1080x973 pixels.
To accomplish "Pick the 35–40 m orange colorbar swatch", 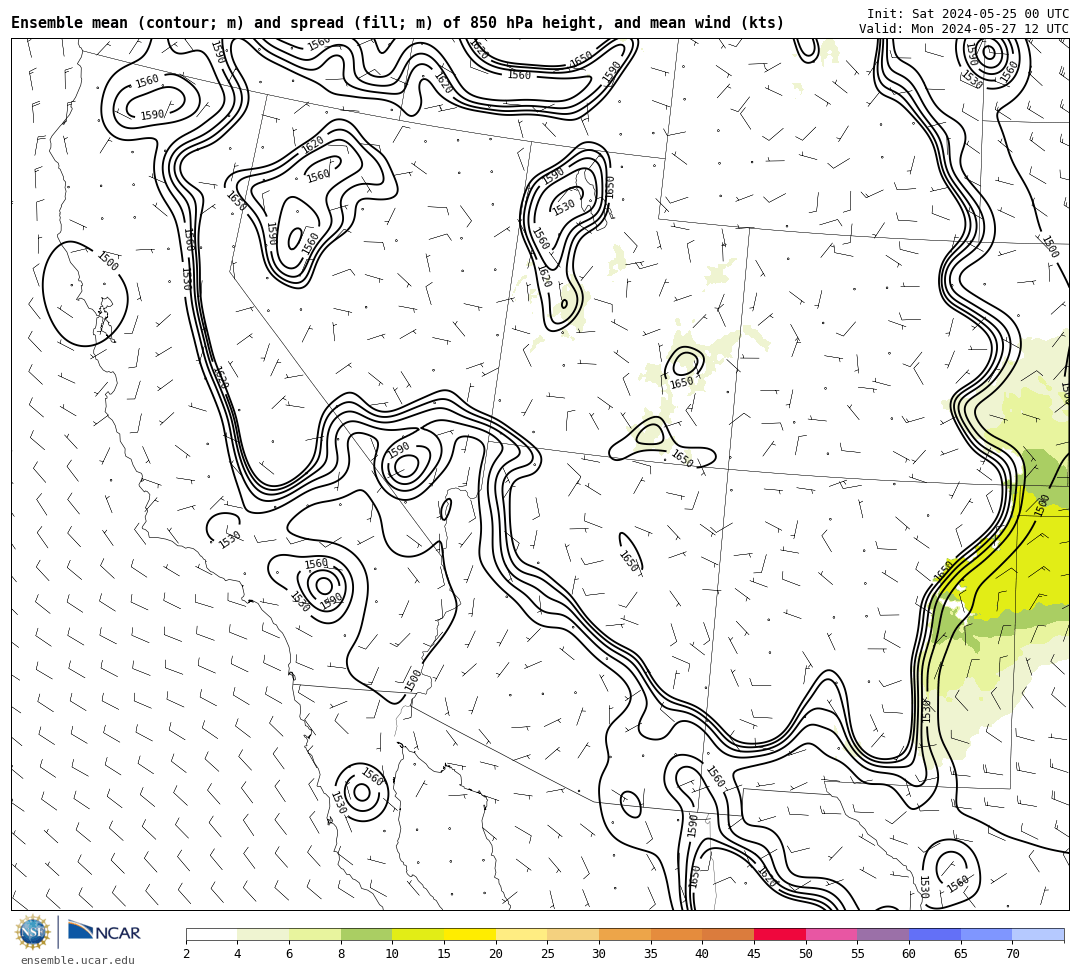I will tap(676, 934).
